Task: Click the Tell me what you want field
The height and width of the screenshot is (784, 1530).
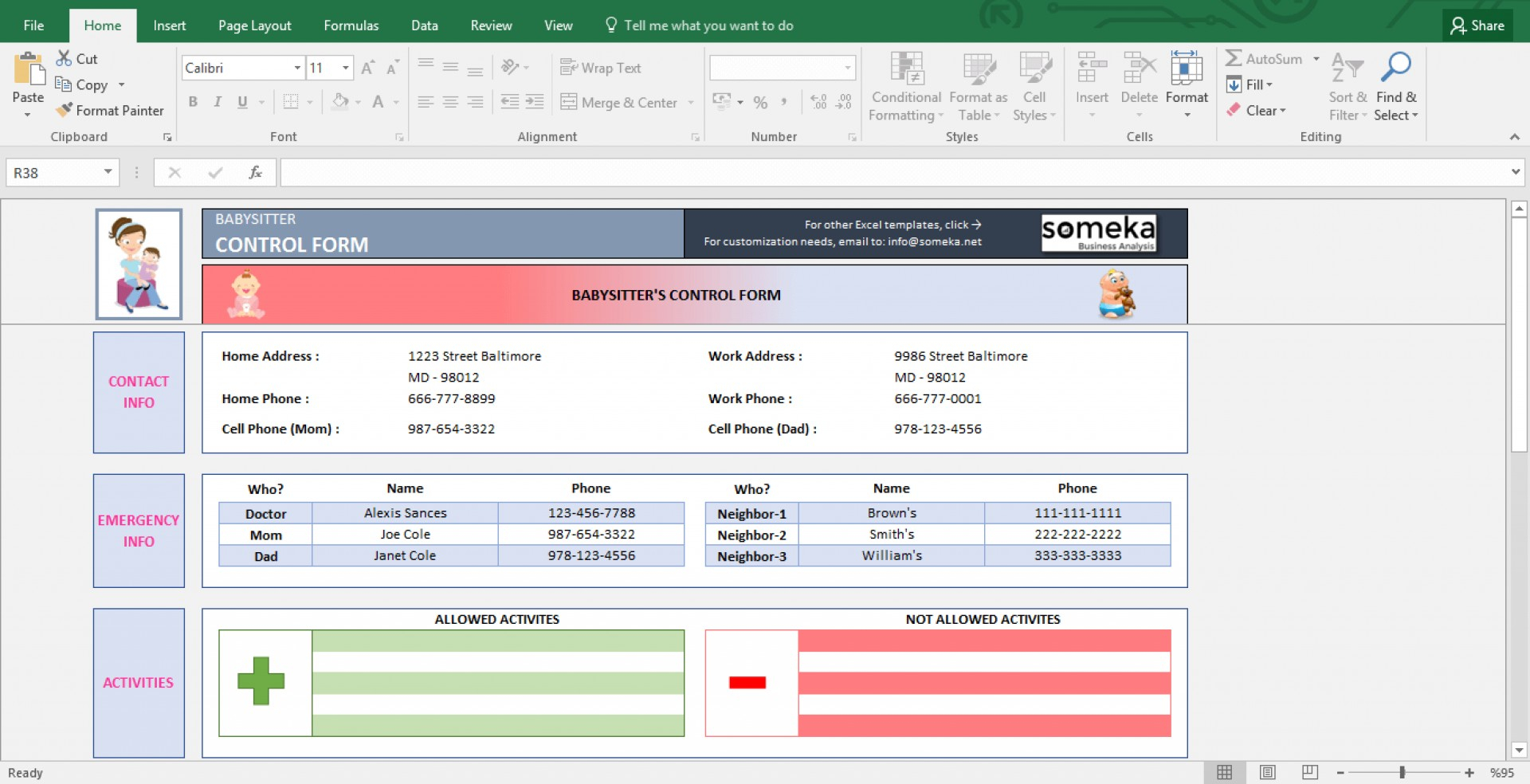Action: click(700, 25)
